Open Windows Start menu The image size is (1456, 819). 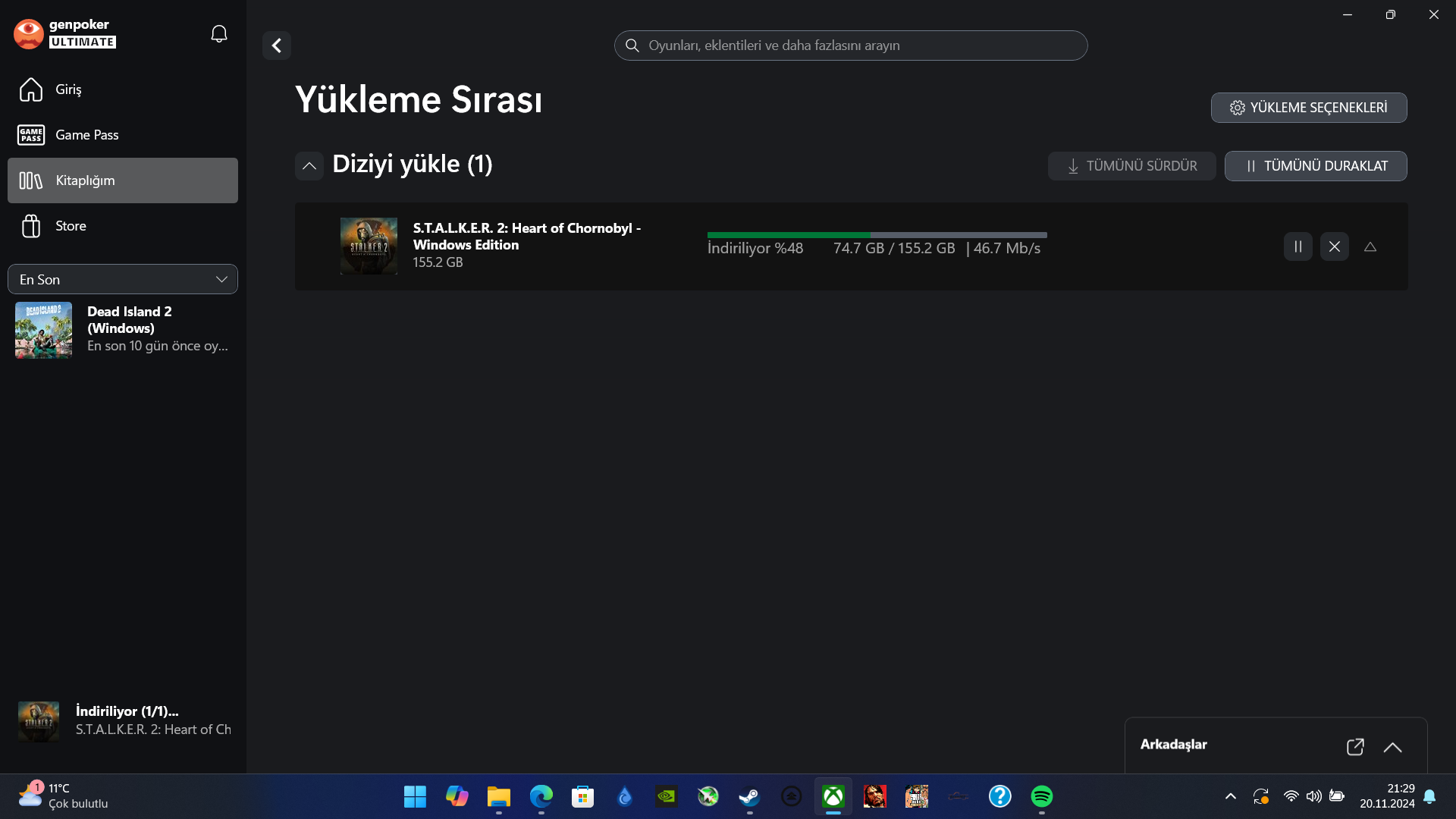(x=415, y=796)
